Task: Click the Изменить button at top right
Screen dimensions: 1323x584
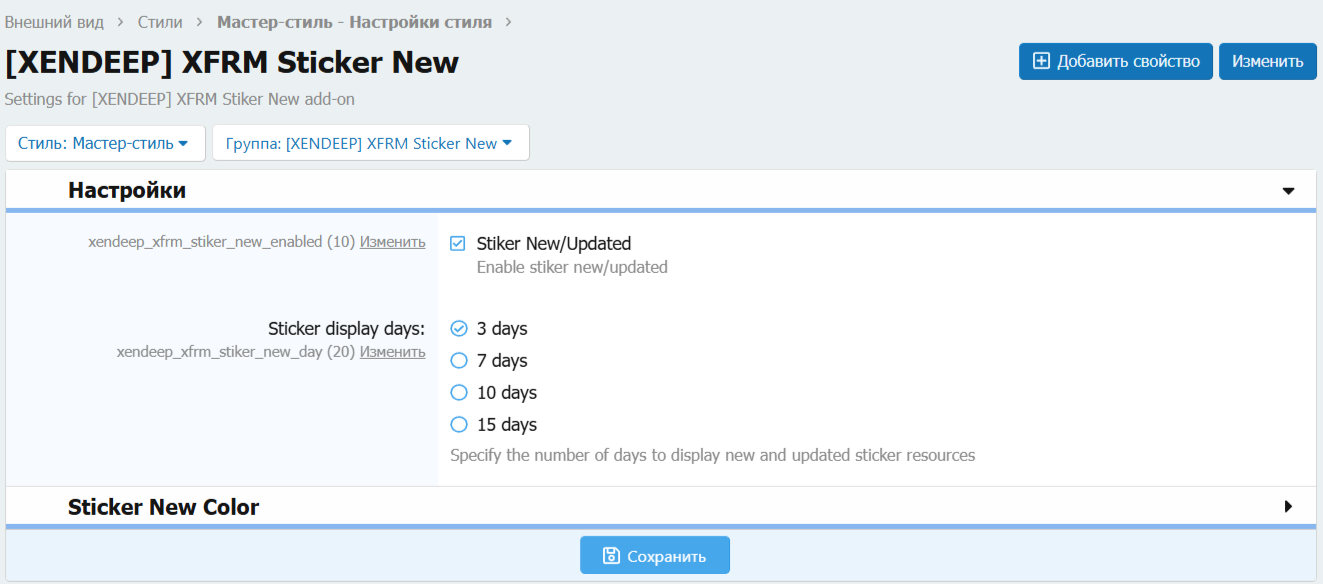Action: pos(1267,61)
